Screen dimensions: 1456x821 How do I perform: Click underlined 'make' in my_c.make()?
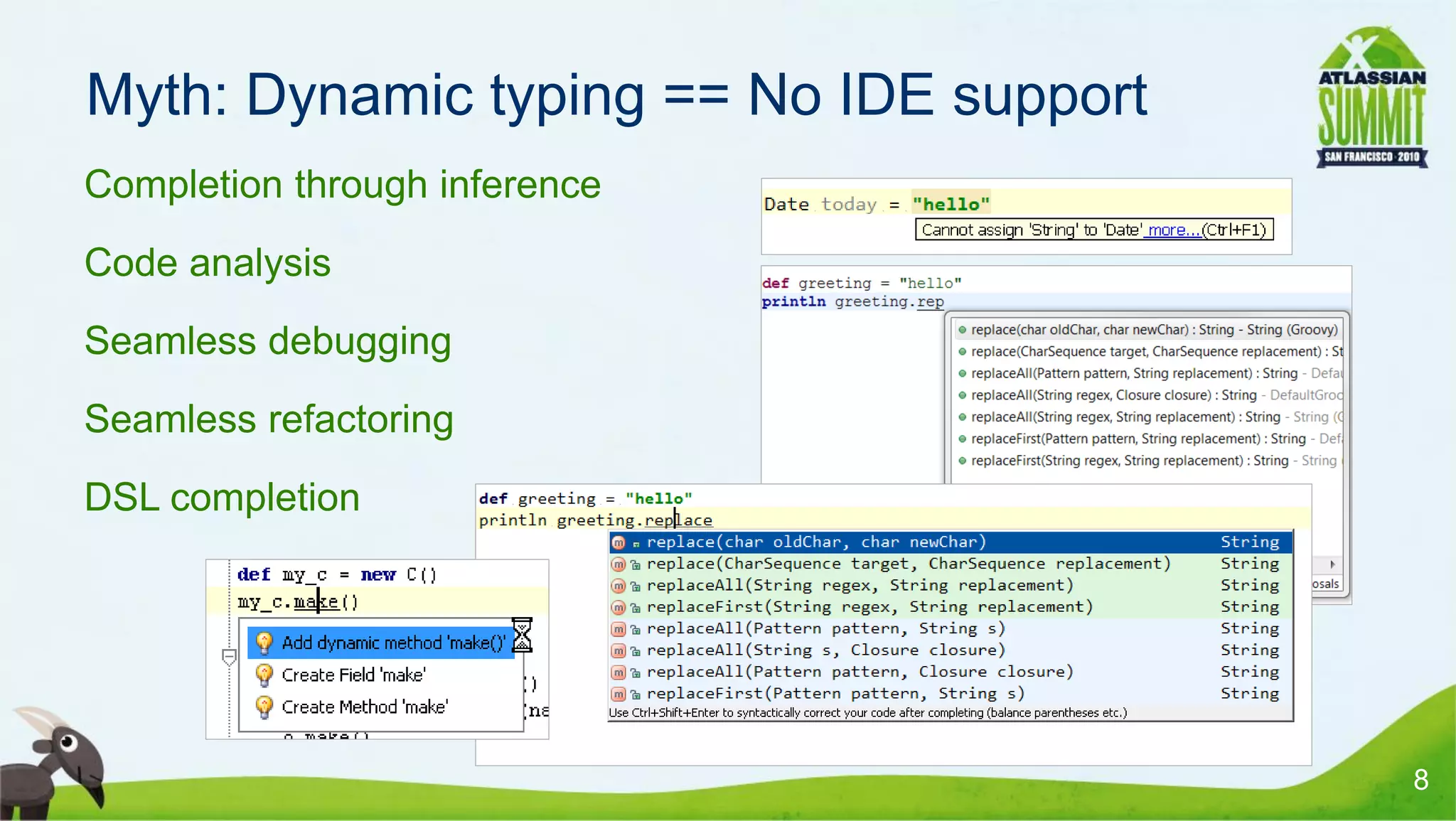(316, 602)
